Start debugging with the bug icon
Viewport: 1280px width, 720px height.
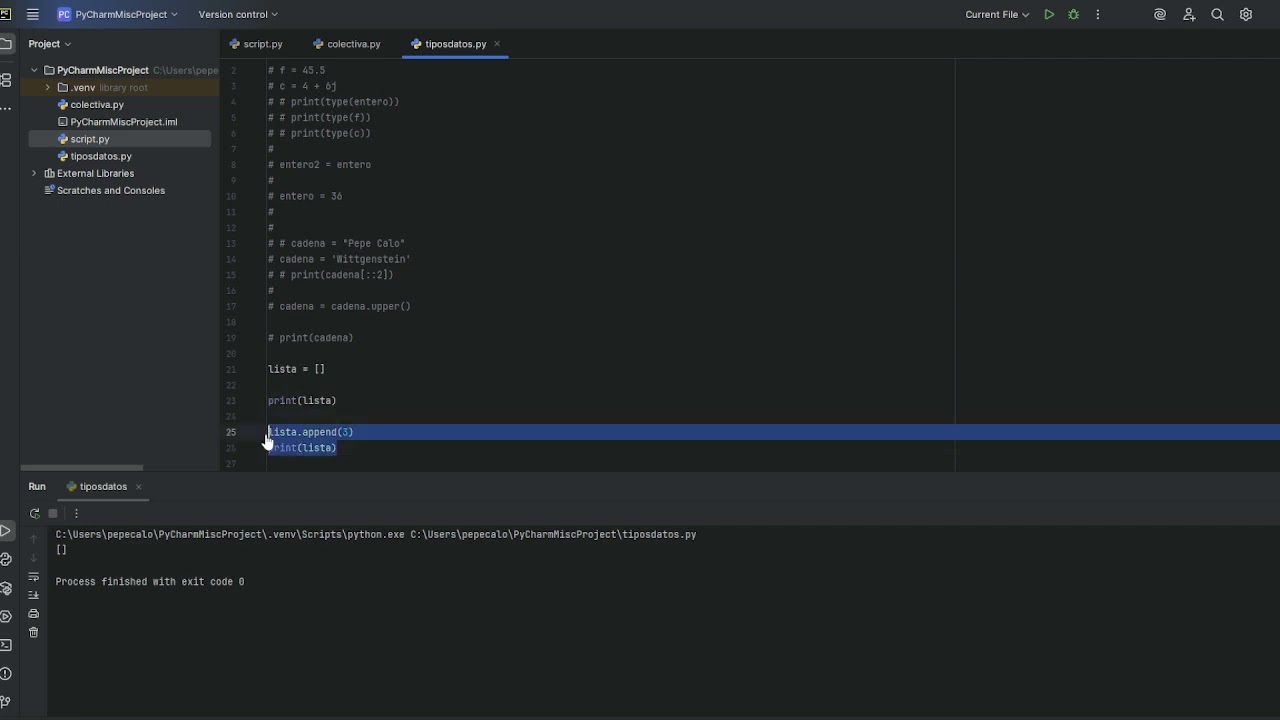point(1073,14)
